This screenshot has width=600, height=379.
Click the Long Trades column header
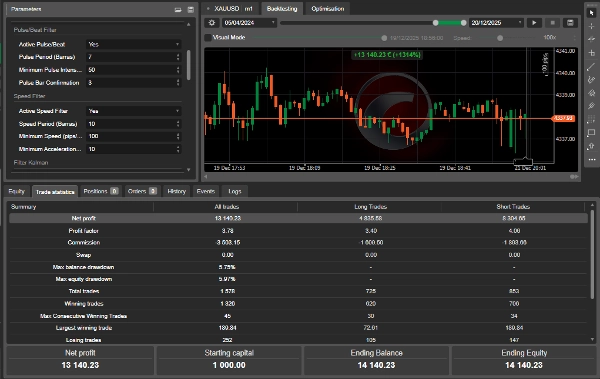click(370, 207)
